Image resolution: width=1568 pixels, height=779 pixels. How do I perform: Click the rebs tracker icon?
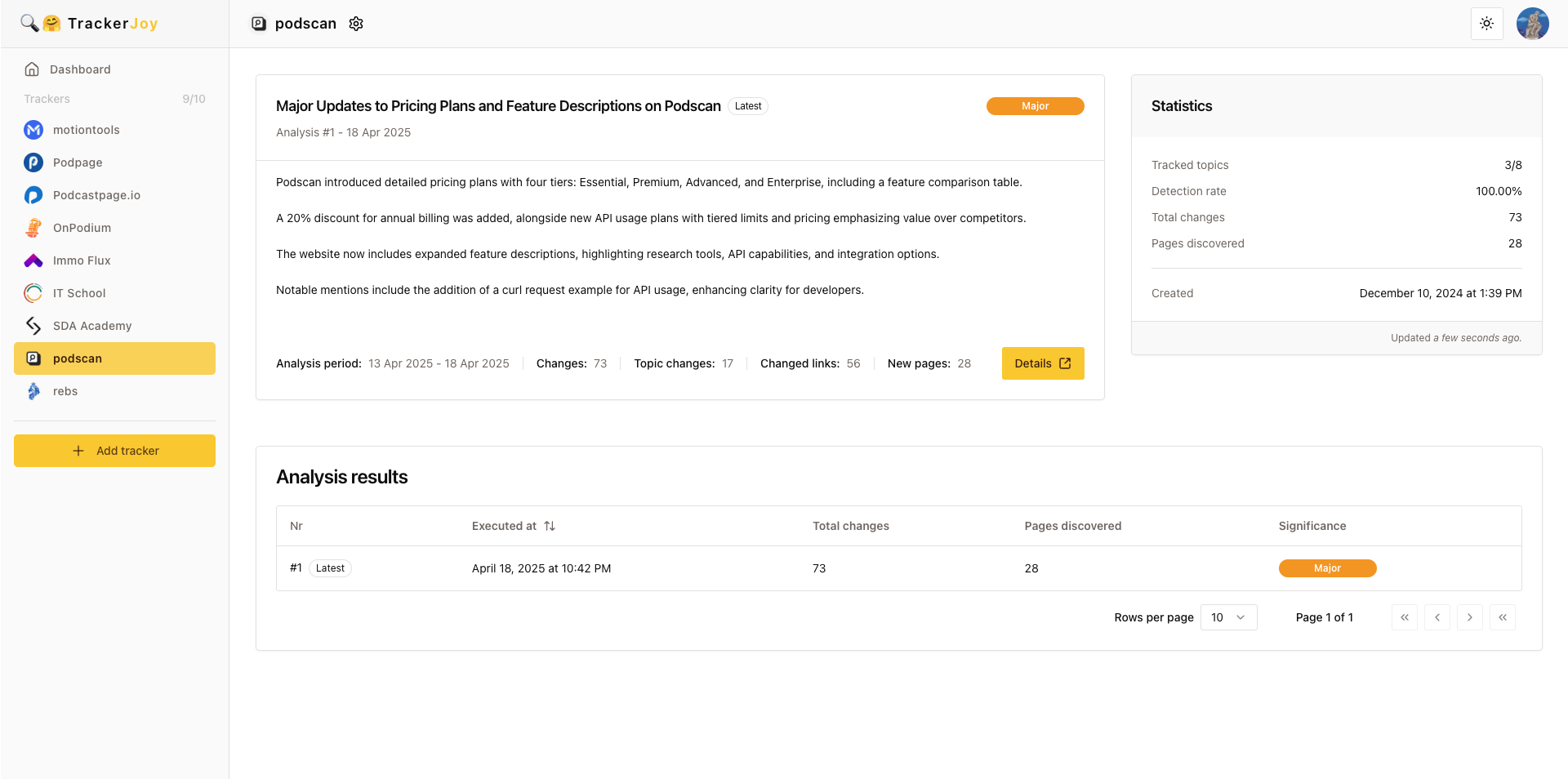[33, 391]
